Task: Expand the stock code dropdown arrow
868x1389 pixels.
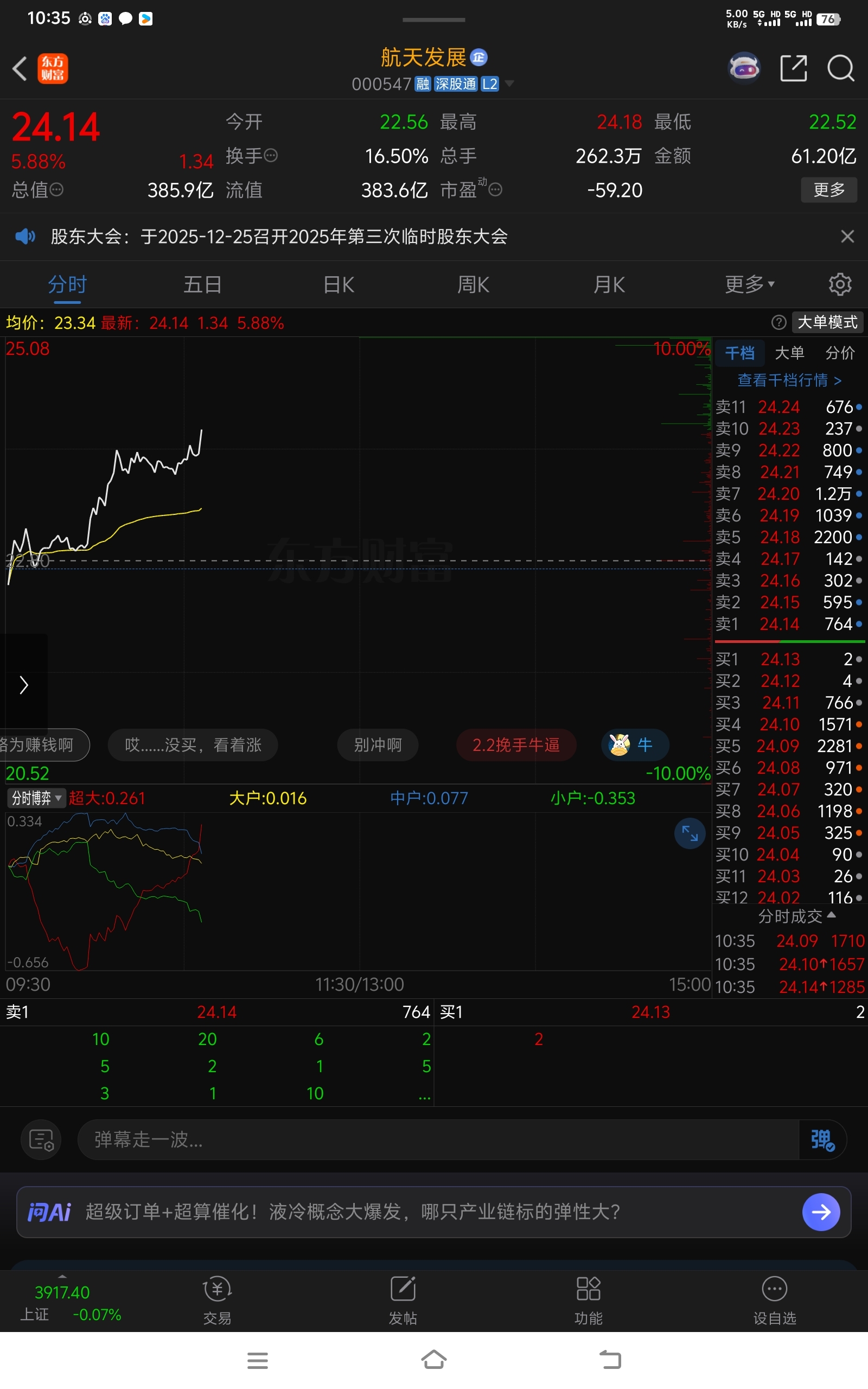Action: [509, 85]
